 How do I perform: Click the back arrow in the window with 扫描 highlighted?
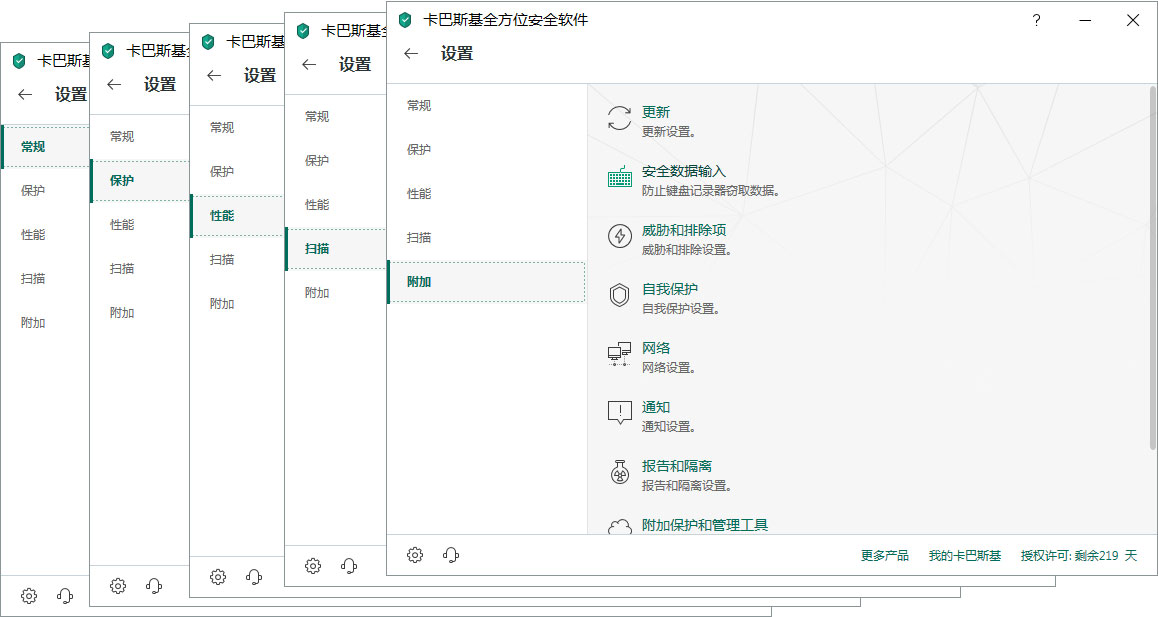pyautogui.click(x=309, y=64)
